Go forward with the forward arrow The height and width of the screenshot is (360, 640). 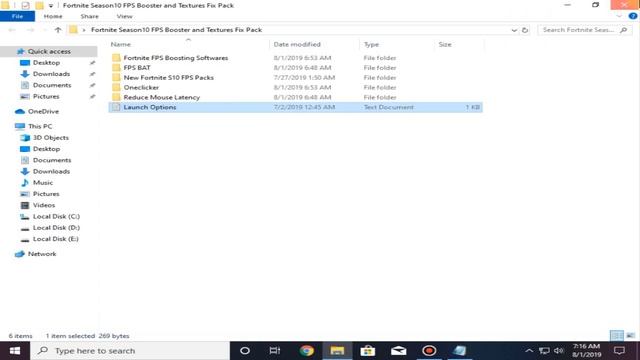pos(30,30)
